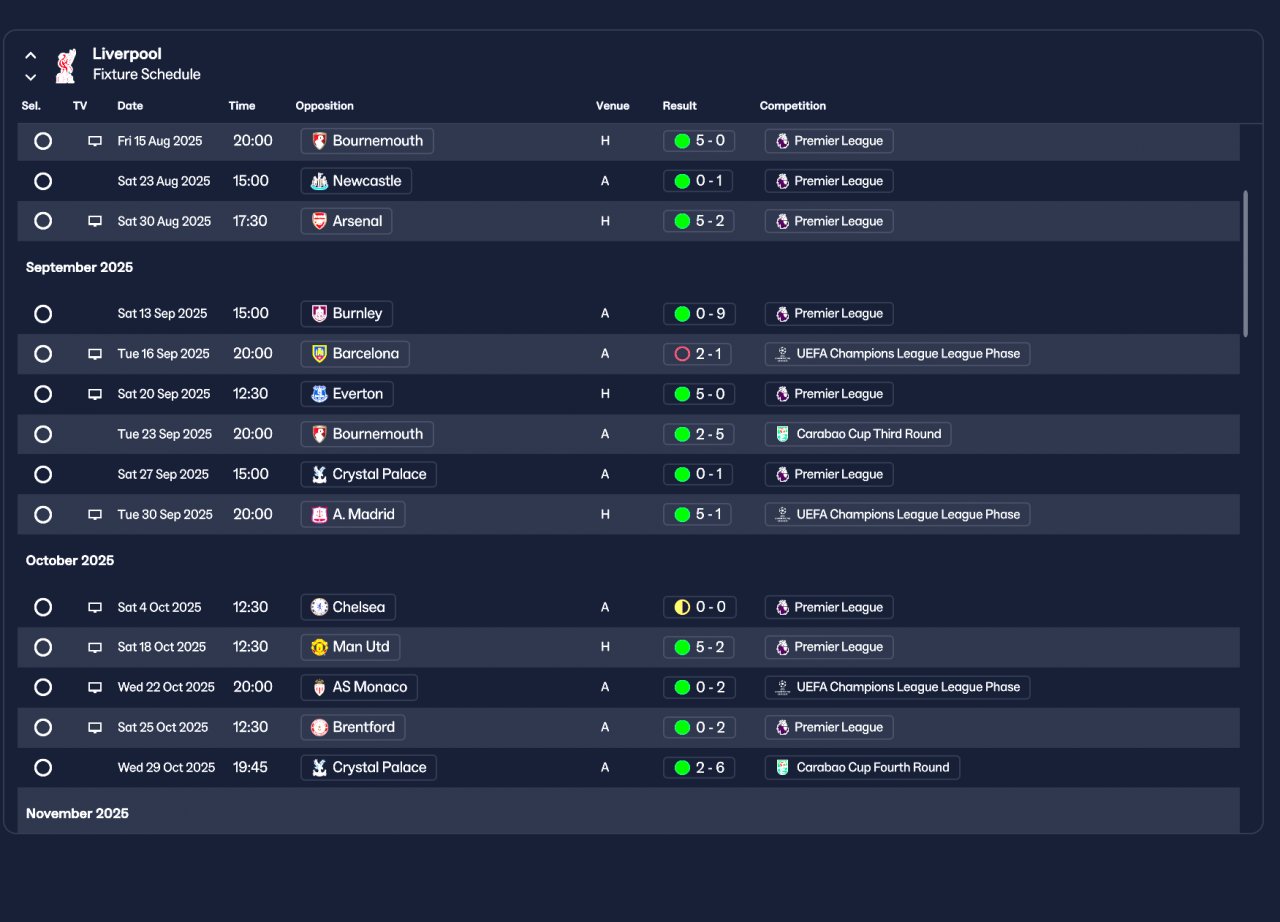Collapse panel with the up chevron
Screen dimensions: 1280x922
click(x=31, y=56)
